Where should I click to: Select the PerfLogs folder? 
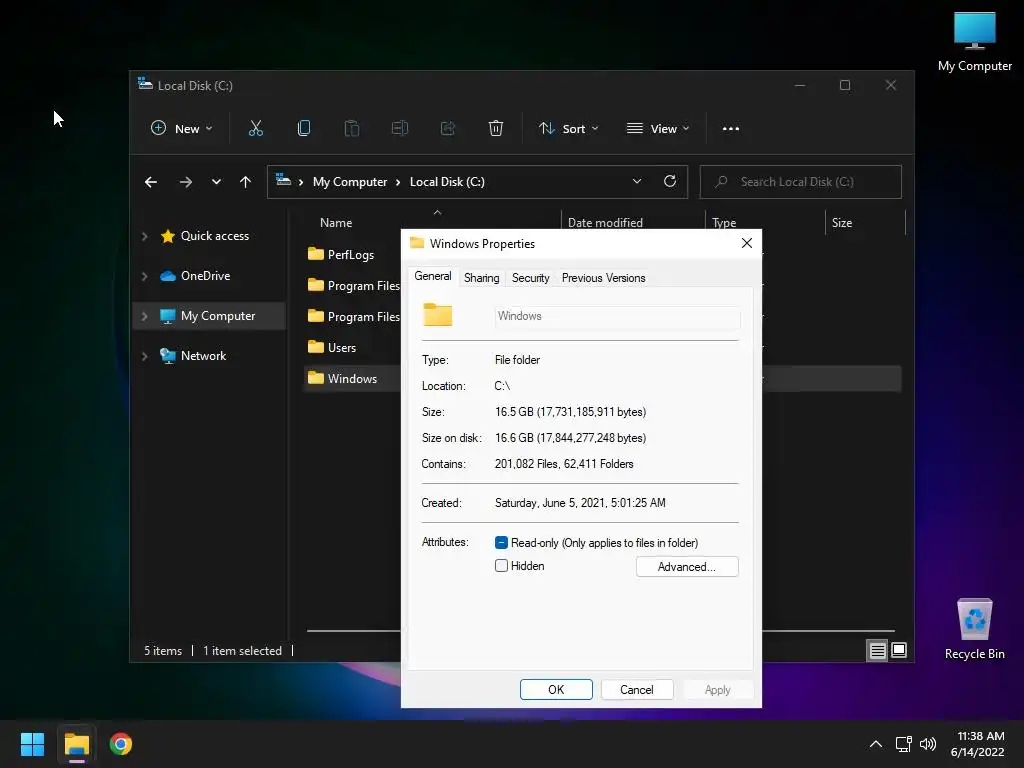[x=351, y=254]
